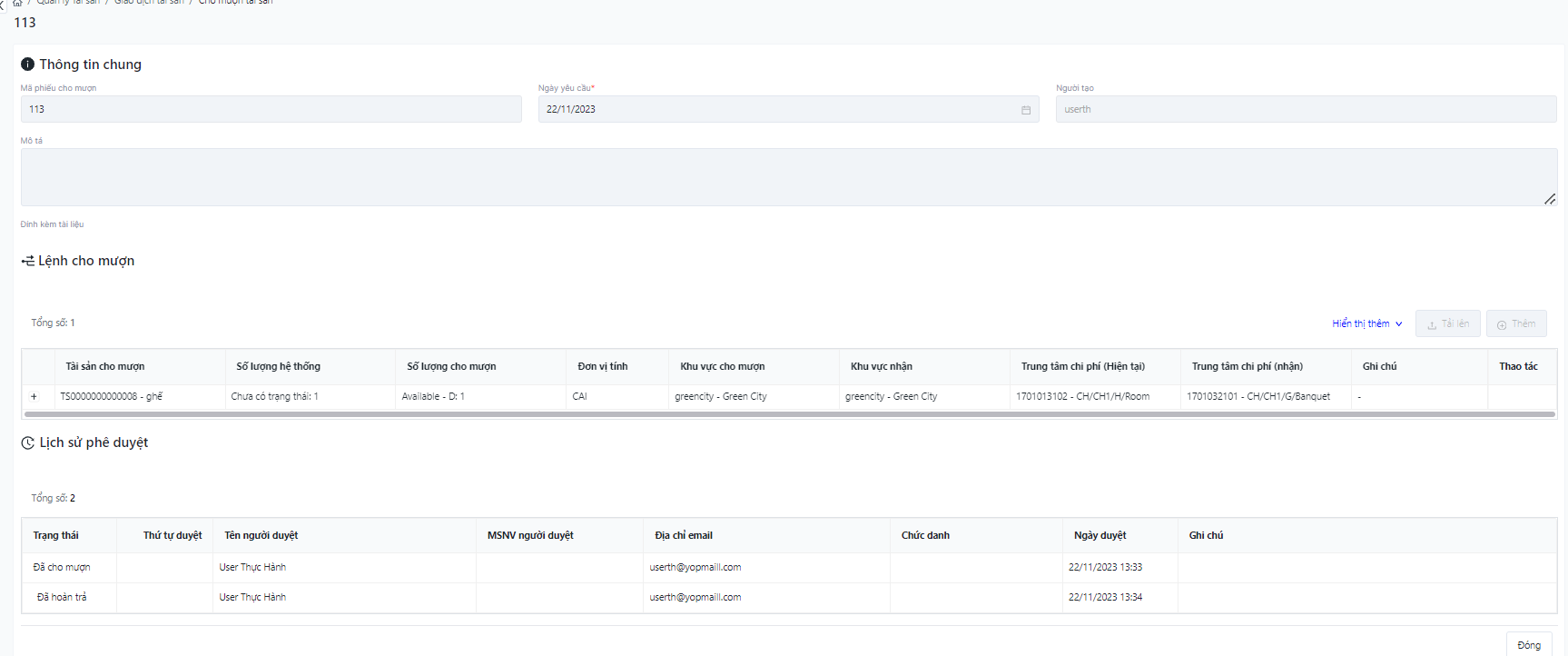Go to Cho mượn tài sản breadcrumb
Viewport: 1568px width, 656px height.
(x=235, y=3)
